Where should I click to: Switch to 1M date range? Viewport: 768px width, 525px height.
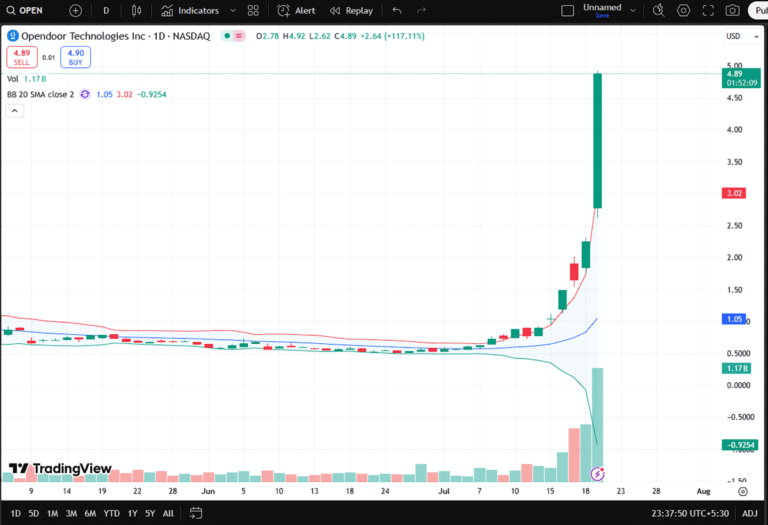52,513
